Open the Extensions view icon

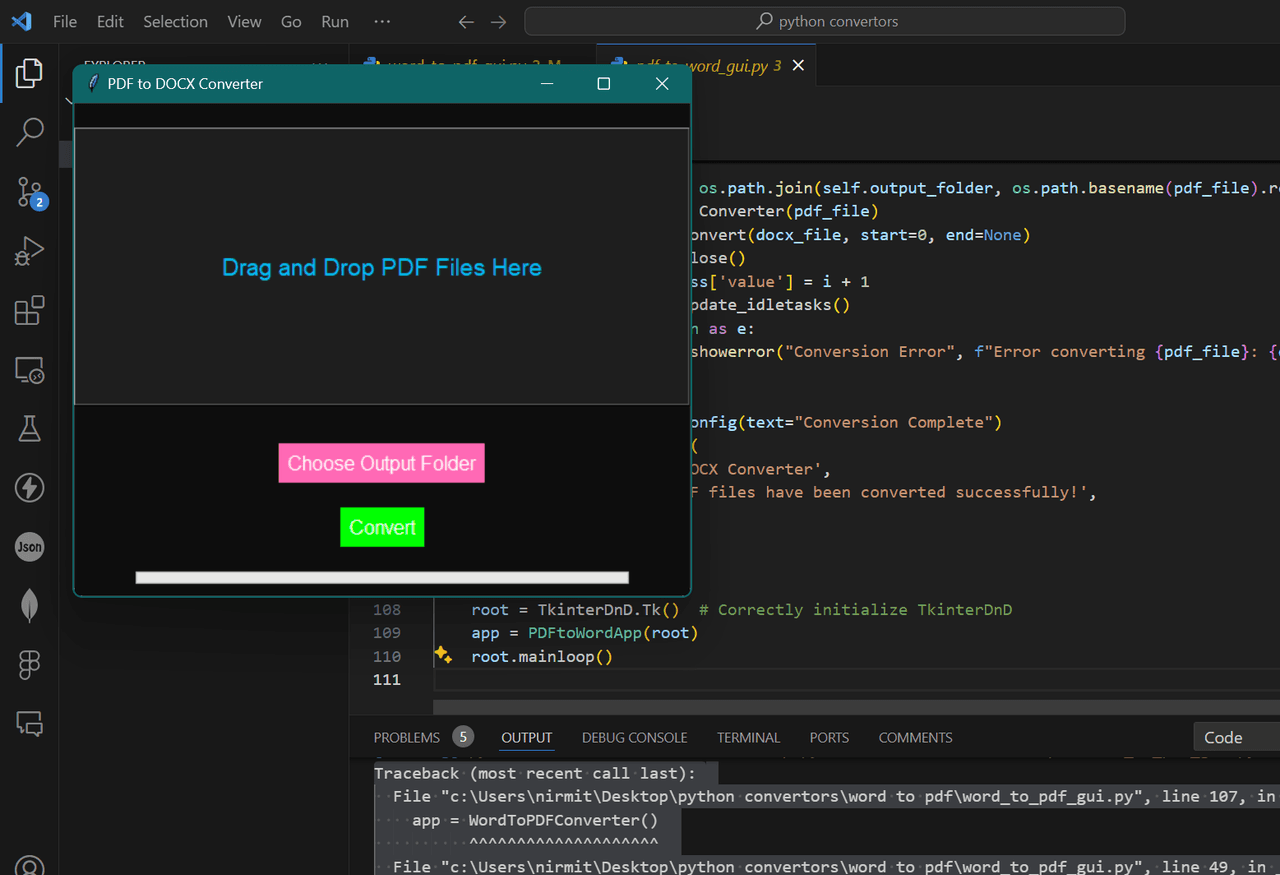[29, 311]
